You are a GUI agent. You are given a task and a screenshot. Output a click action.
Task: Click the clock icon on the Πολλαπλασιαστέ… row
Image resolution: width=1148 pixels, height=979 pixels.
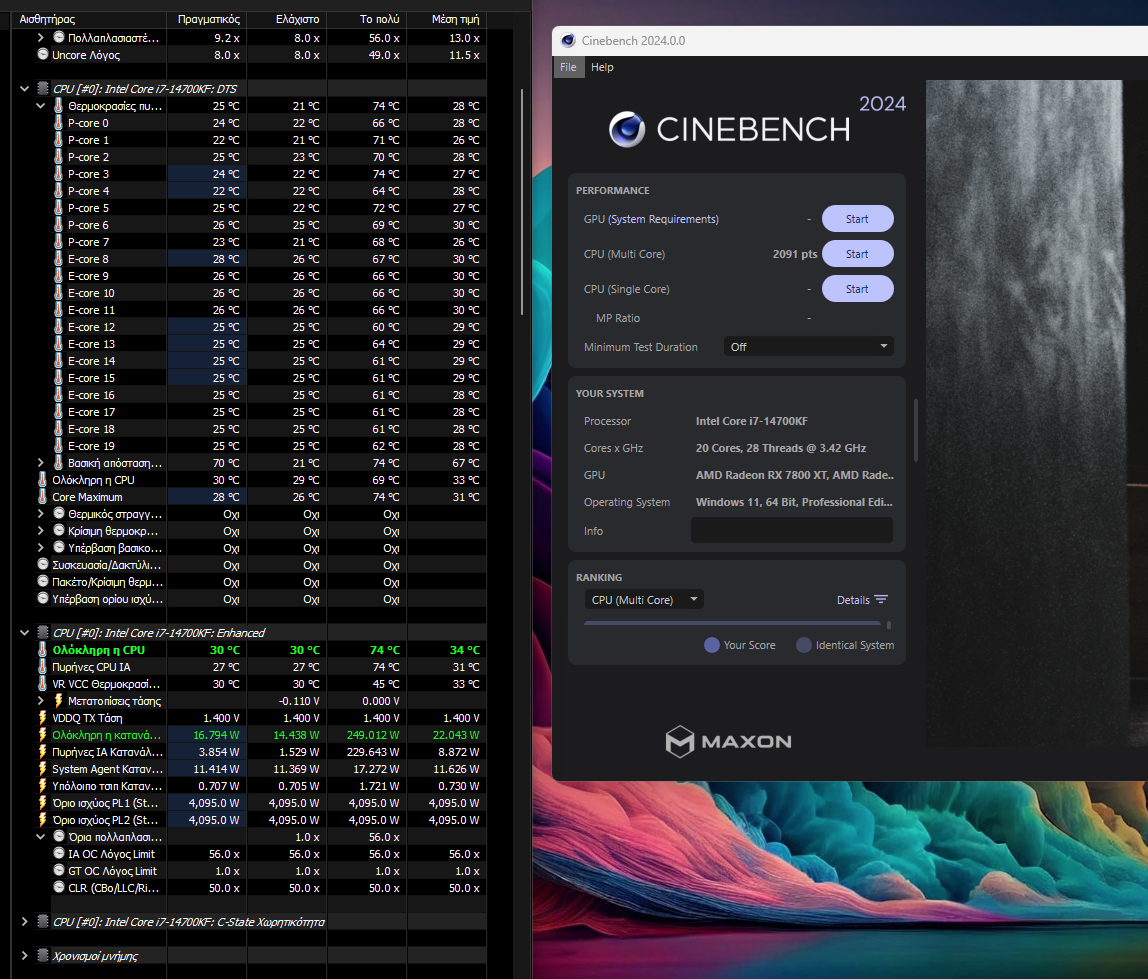point(59,37)
